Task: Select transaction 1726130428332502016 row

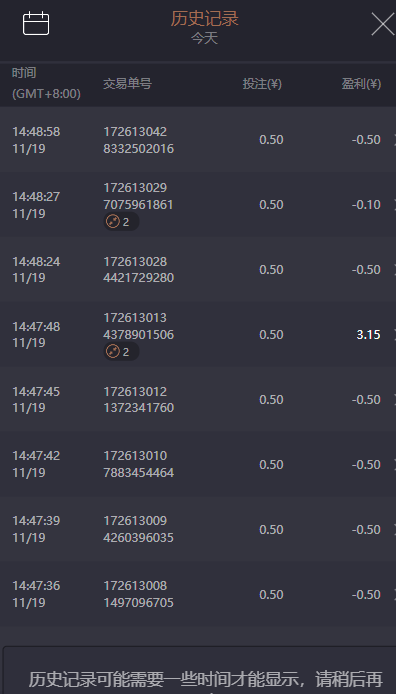Action: tap(198, 140)
